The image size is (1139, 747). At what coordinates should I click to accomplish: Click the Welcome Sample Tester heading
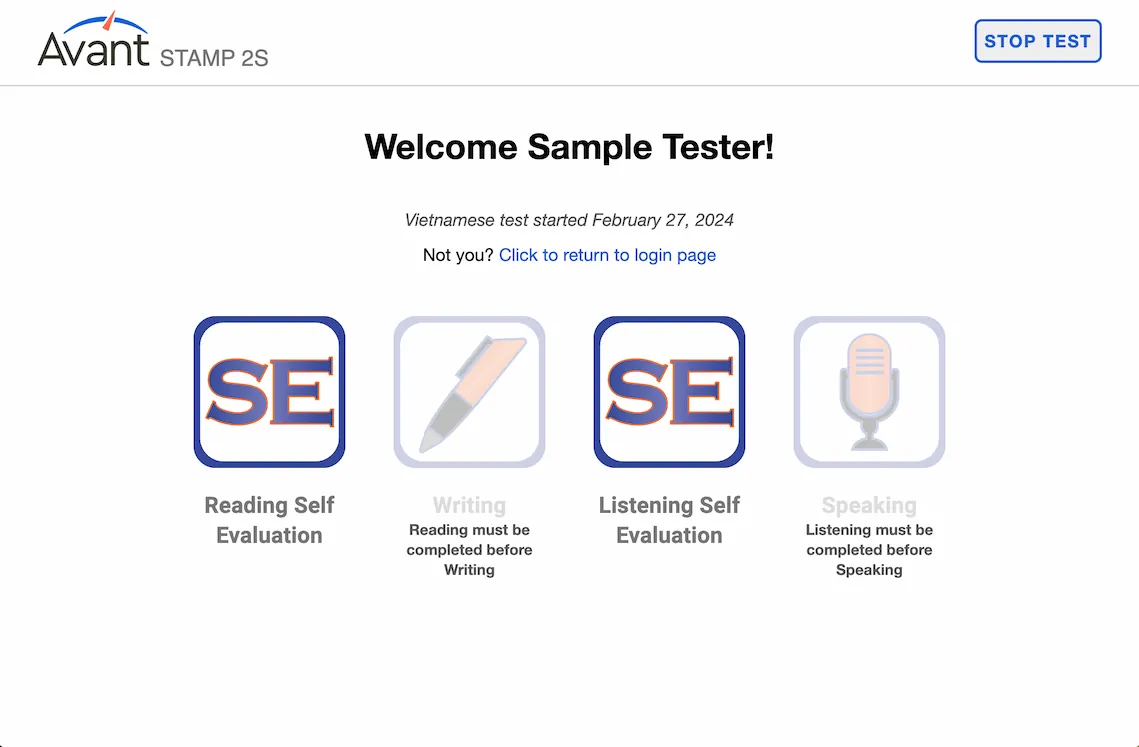click(570, 147)
